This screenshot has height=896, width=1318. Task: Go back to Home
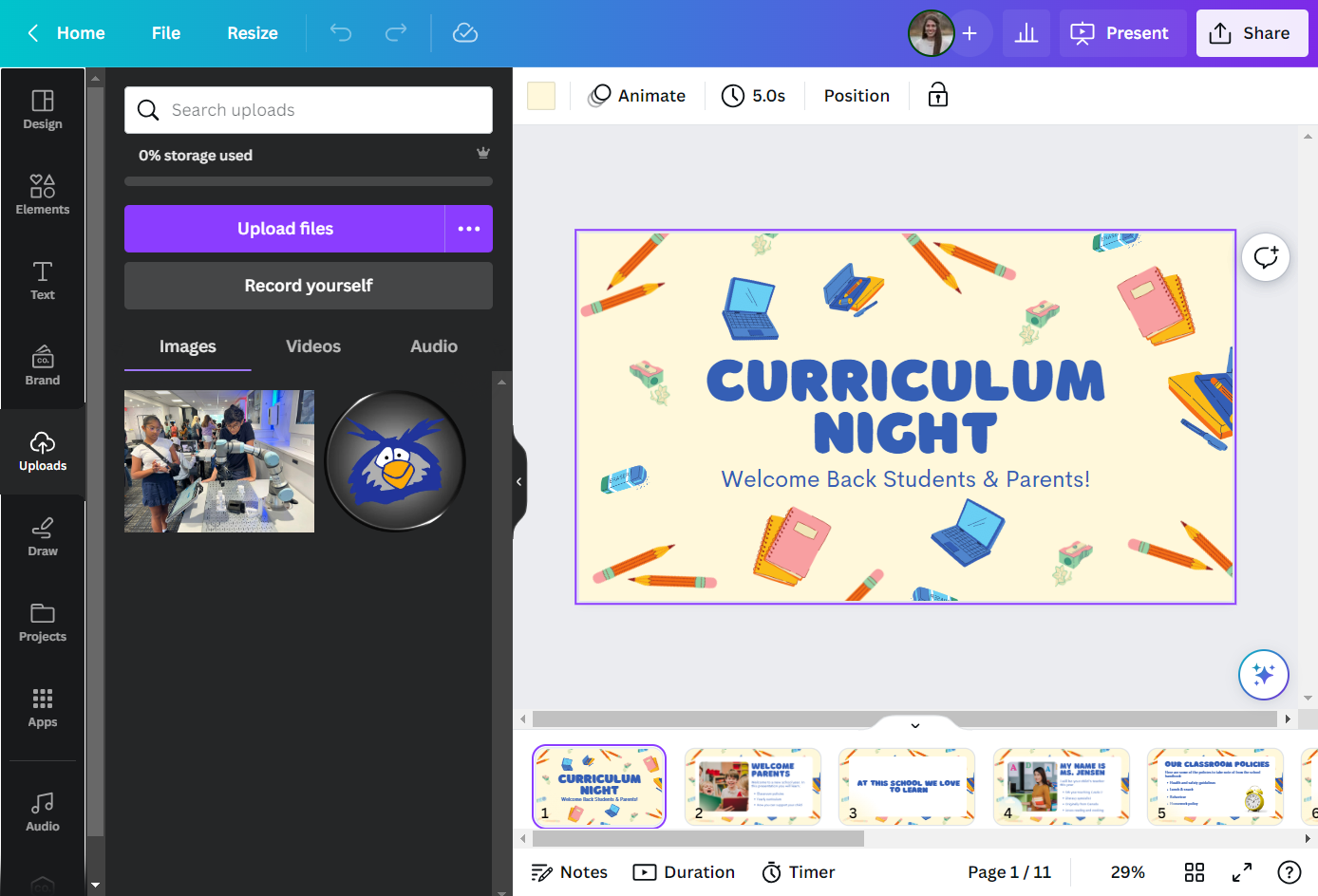point(66,33)
